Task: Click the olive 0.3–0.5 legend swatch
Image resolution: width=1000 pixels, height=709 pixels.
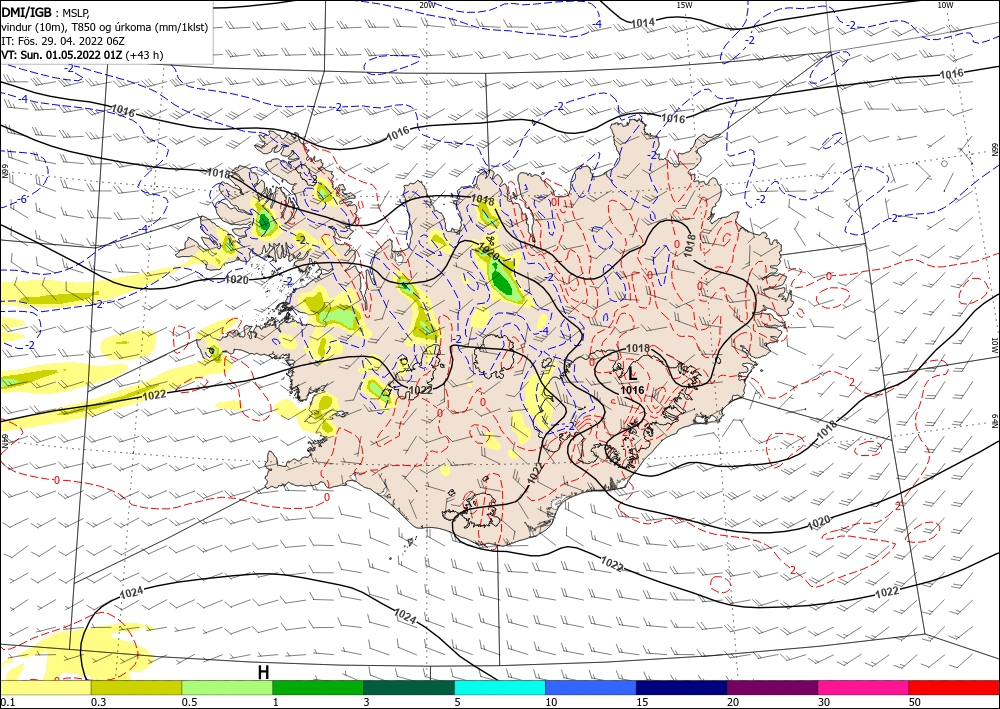Action: 136,687
